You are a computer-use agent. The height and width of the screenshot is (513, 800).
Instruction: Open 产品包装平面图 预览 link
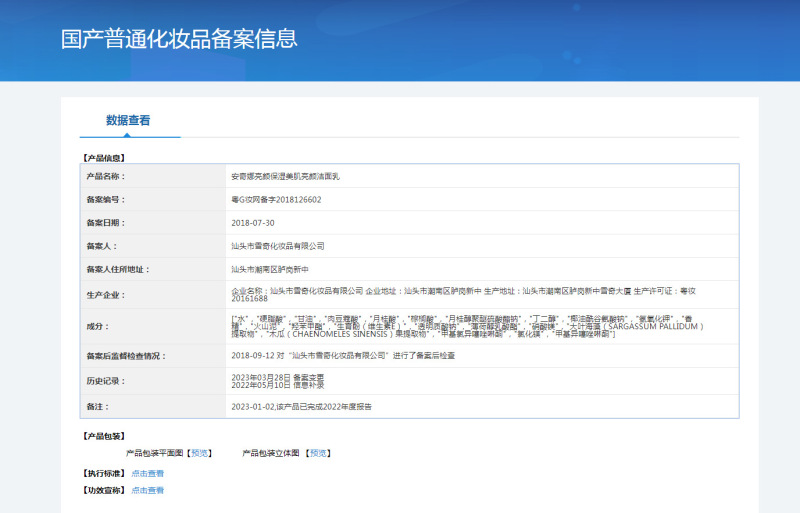[199, 453]
